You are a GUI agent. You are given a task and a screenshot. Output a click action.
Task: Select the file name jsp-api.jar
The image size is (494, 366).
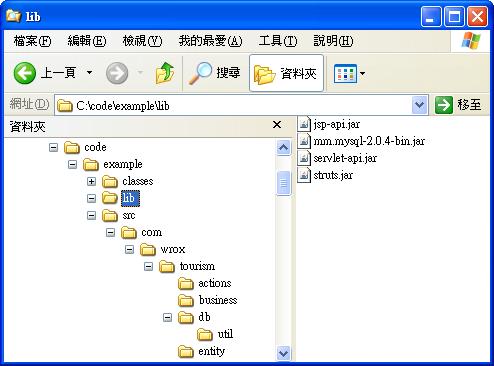tap(337, 124)
